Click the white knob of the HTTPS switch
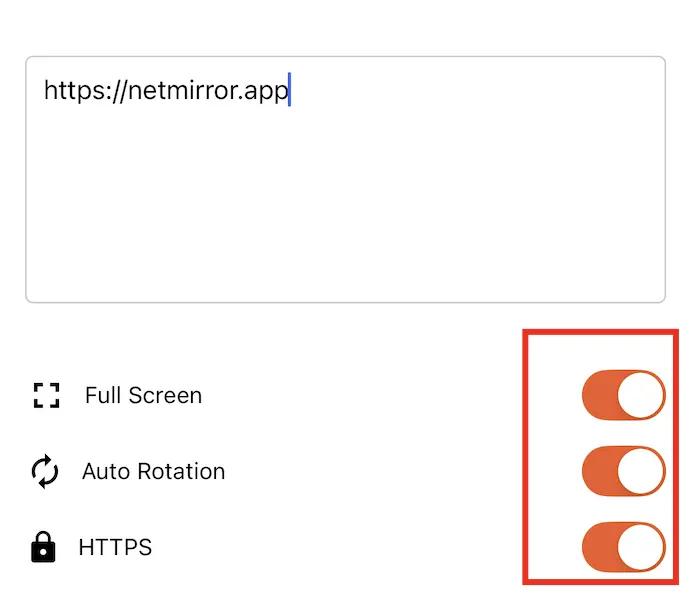Viewport: 680px width, 604px height. pyautogui.click(x=641, y=547)
